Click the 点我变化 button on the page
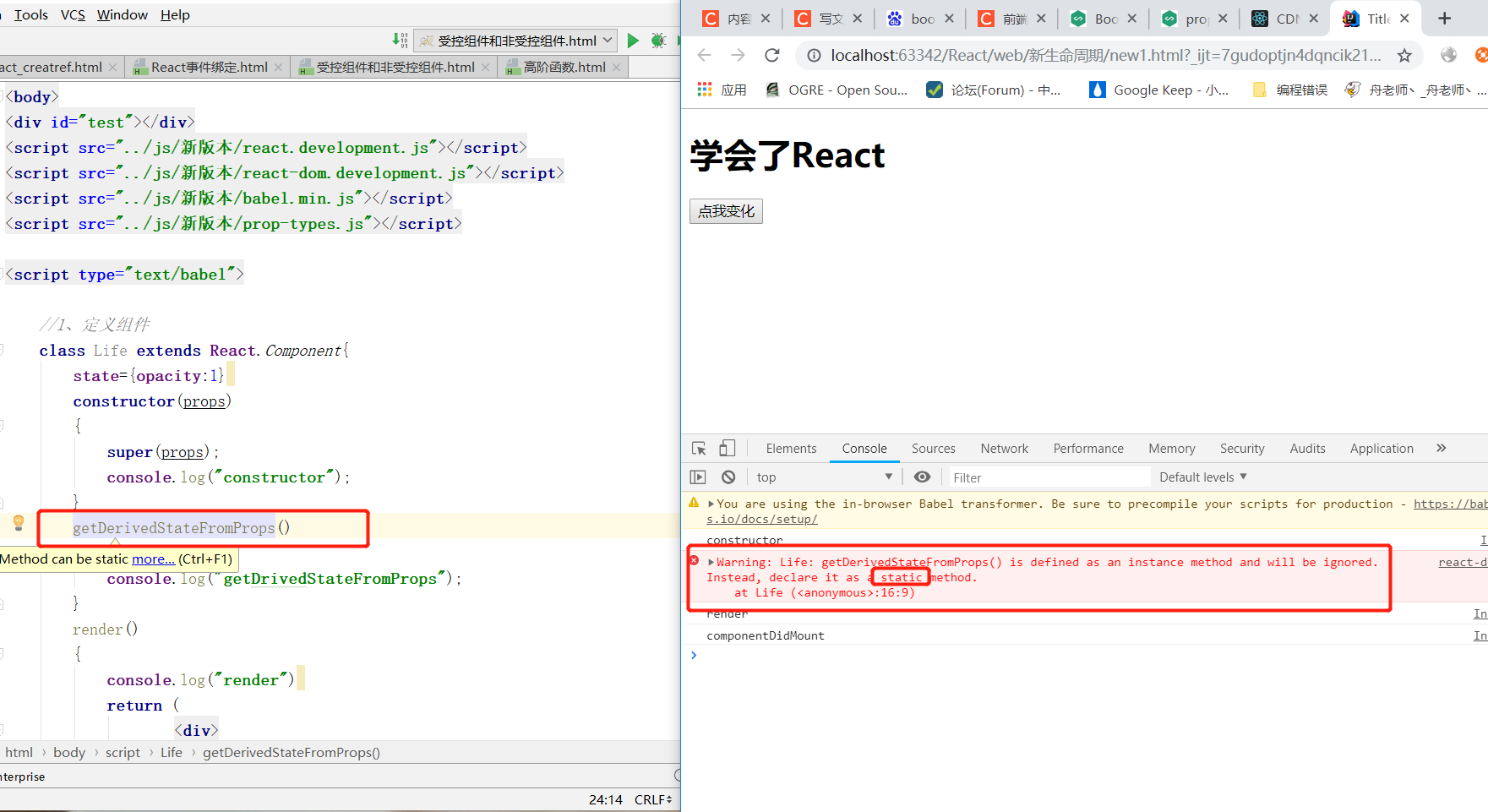The image size is (1488, 812). 726,211
